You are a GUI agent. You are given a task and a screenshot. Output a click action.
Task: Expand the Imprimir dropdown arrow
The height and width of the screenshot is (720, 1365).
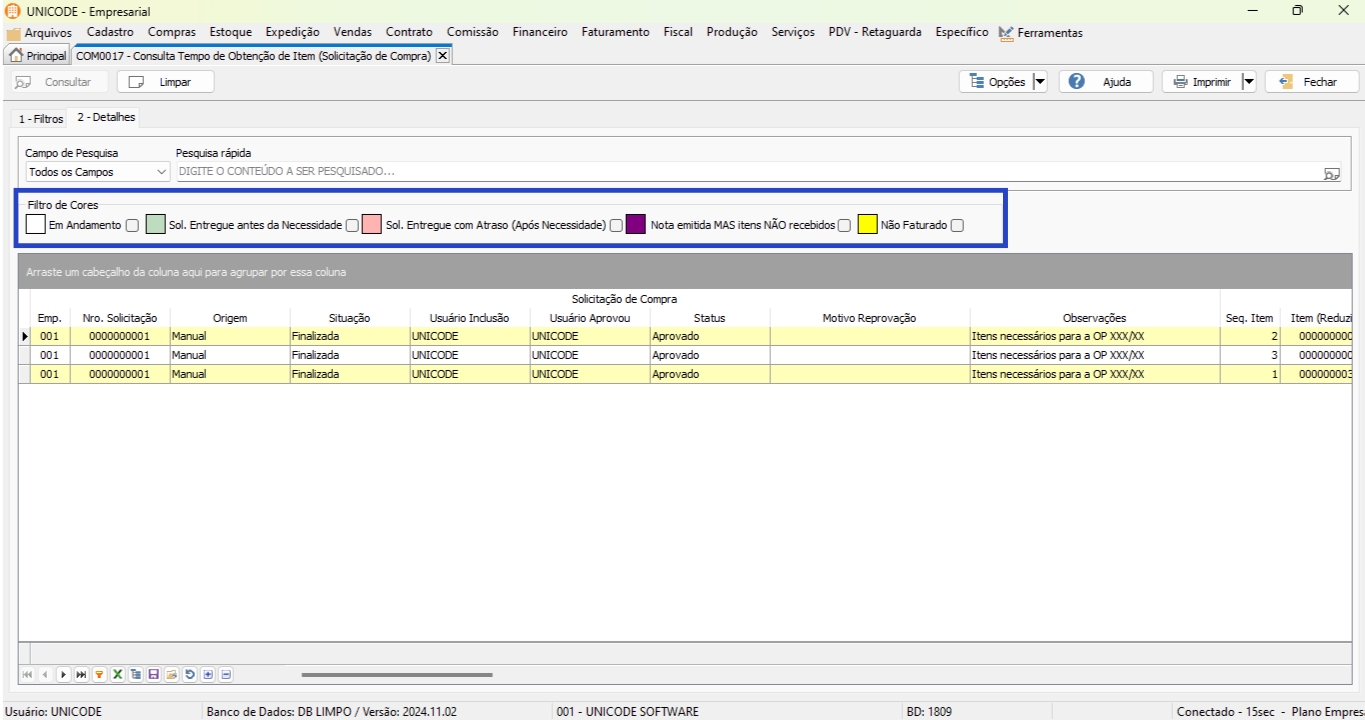click(x=1248, y=82)
